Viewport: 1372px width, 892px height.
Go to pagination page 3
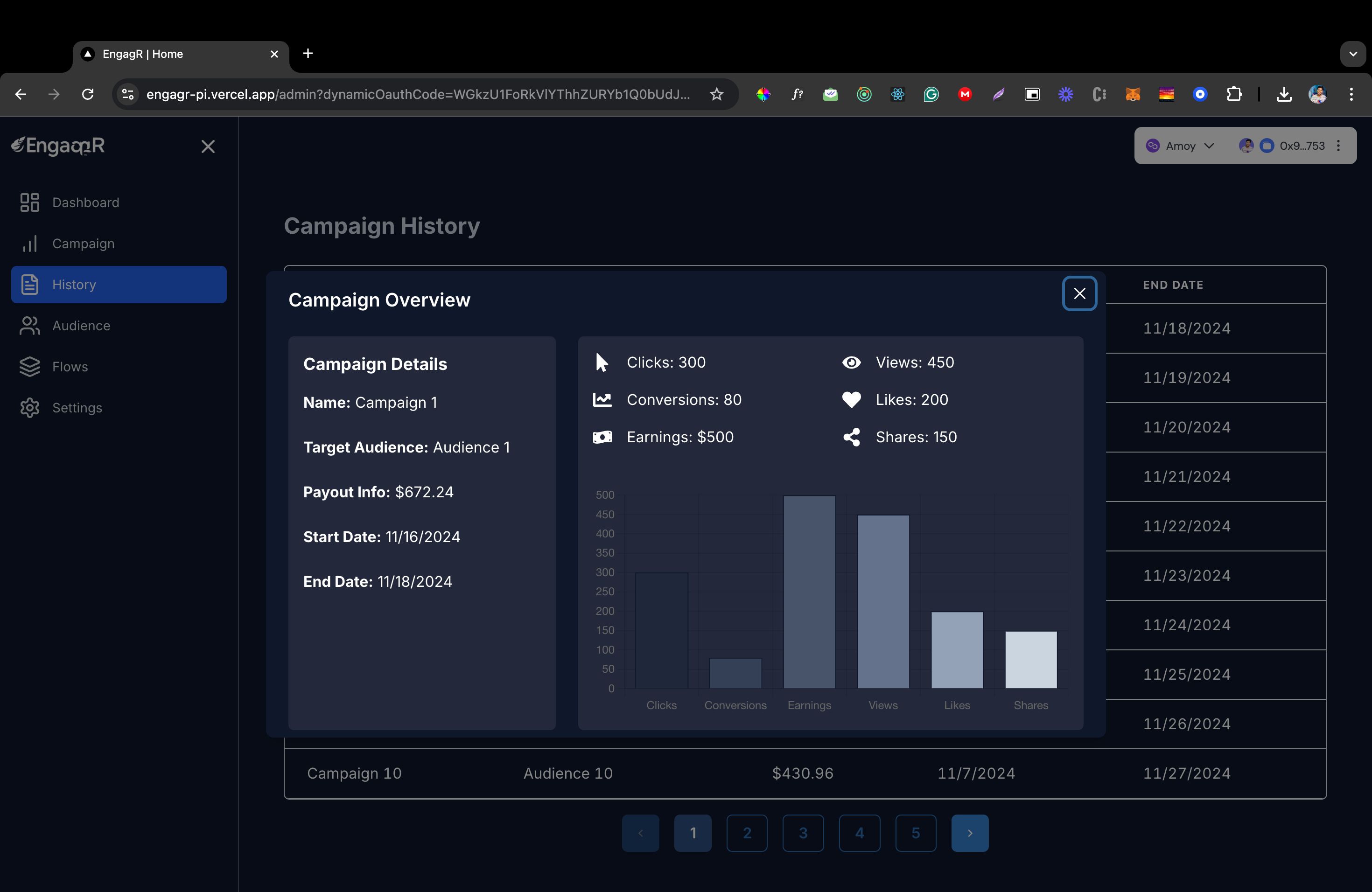pyautogui.click(x=803, y=833)
